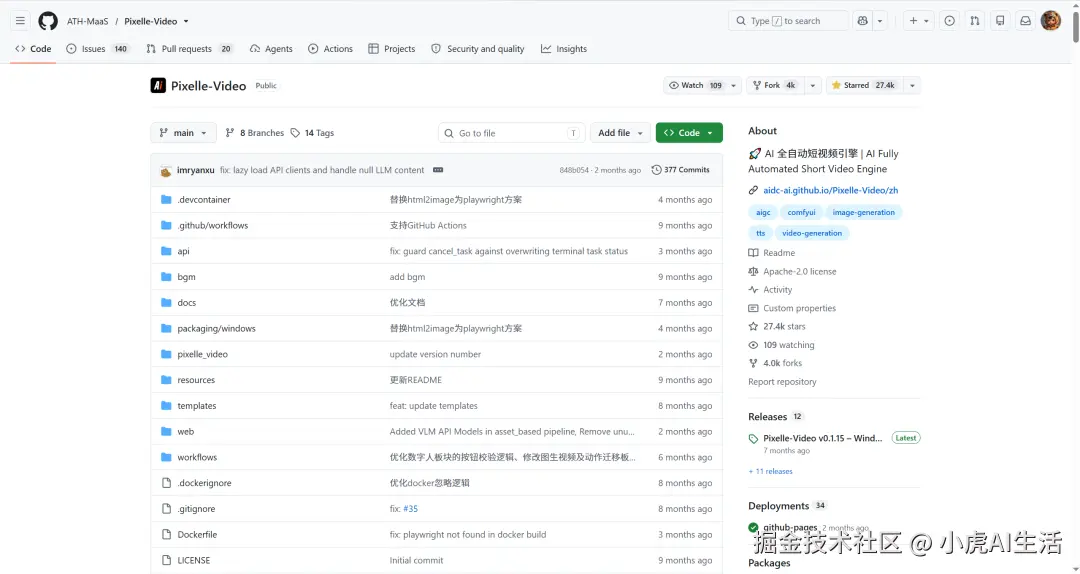Click the release tag icon for v0.1.15
Viewport: 1080px width, 574px height.
(754, 439)
